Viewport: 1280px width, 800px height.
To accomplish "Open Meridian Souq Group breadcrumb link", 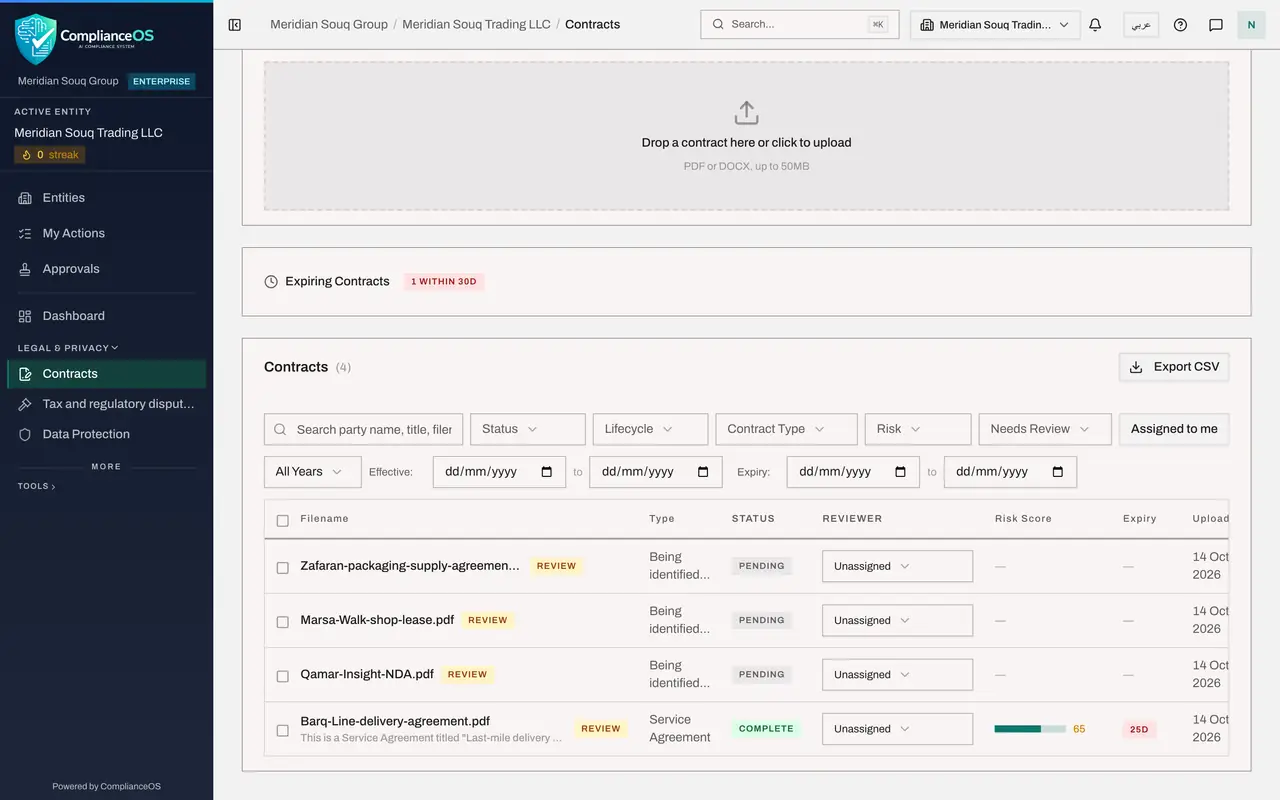I will click(329, 24).
